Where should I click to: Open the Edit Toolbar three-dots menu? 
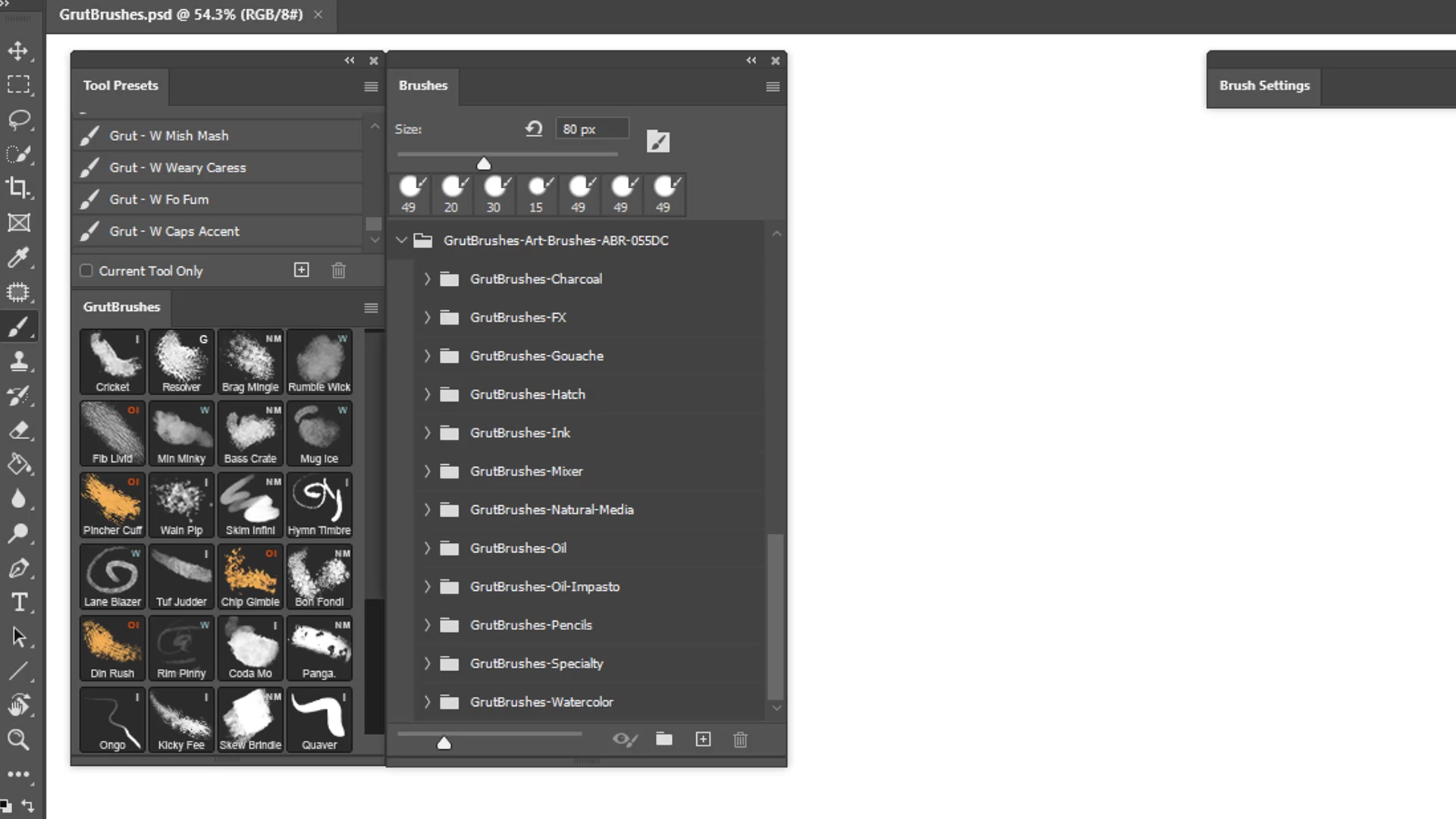click(x=18, y=774)
